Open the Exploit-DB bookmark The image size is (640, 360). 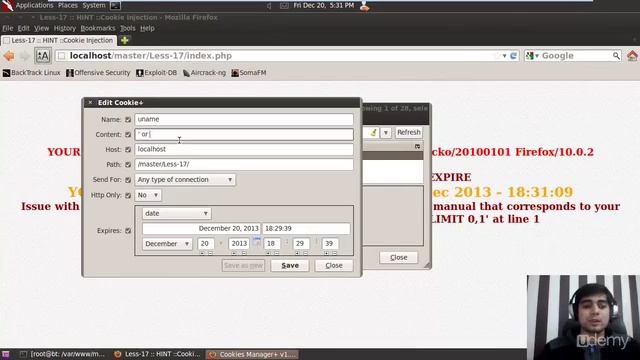pyautogui.click(x=156, y=73)
